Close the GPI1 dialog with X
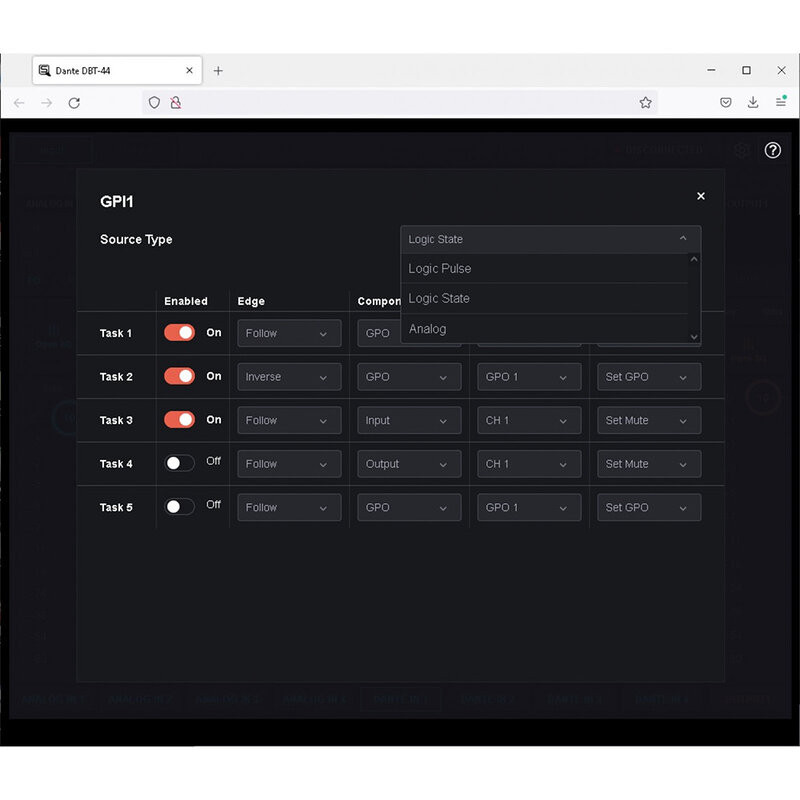 pyautogui.click(x=700, y=196)
